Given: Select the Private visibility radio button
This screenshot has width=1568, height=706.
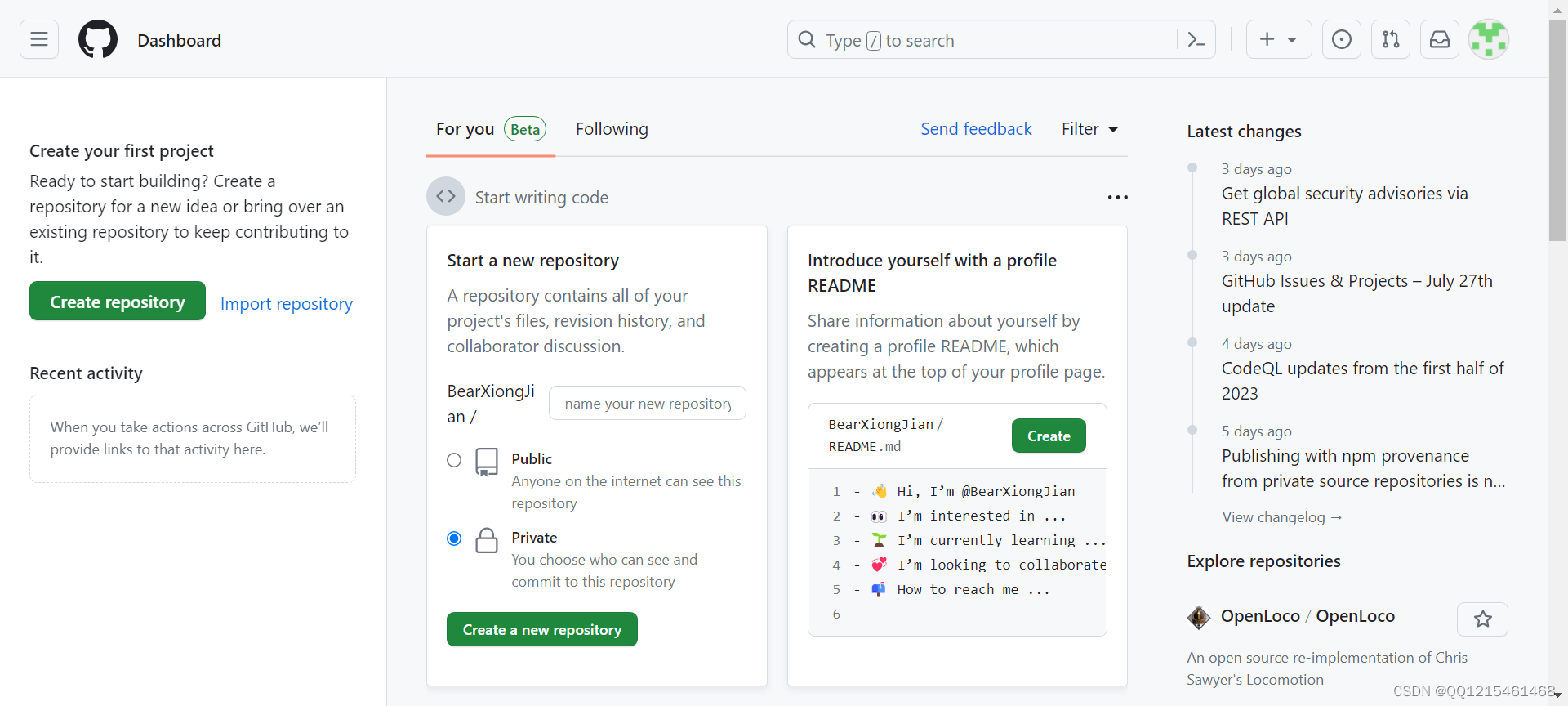Looking at the screenshot, I should 454,538.
